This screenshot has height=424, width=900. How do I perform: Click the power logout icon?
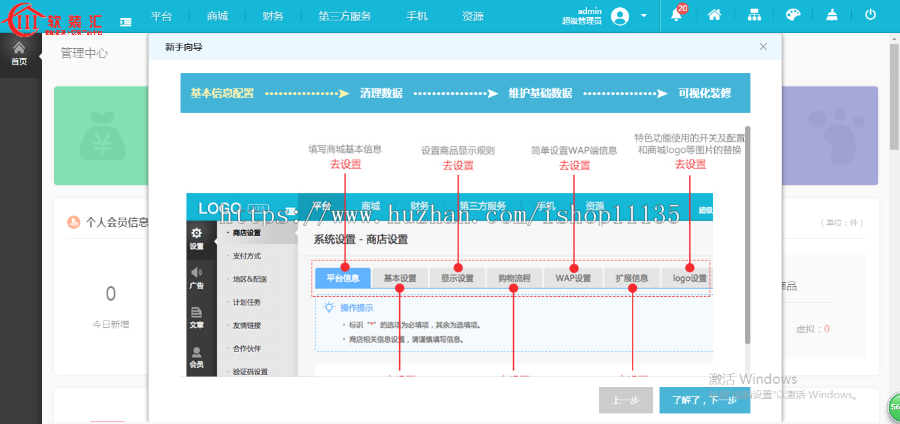click(870, 16)
